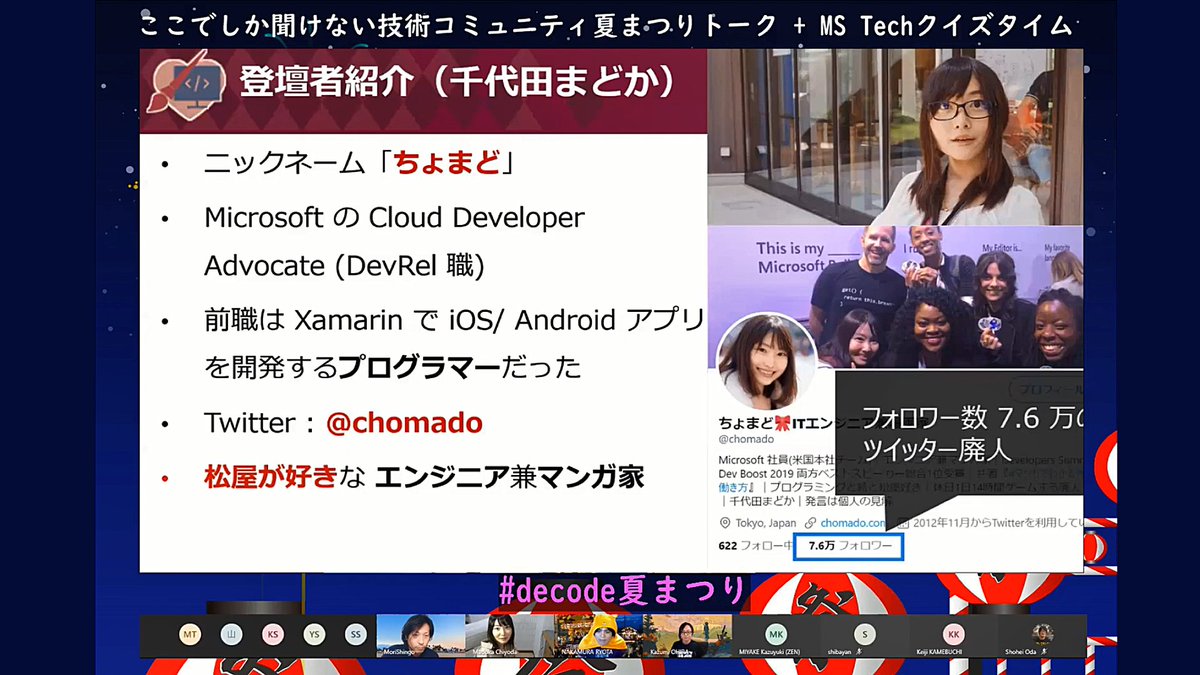
Task: Click the 7.6万 フォロワー follower count
Action: point(850,546)
